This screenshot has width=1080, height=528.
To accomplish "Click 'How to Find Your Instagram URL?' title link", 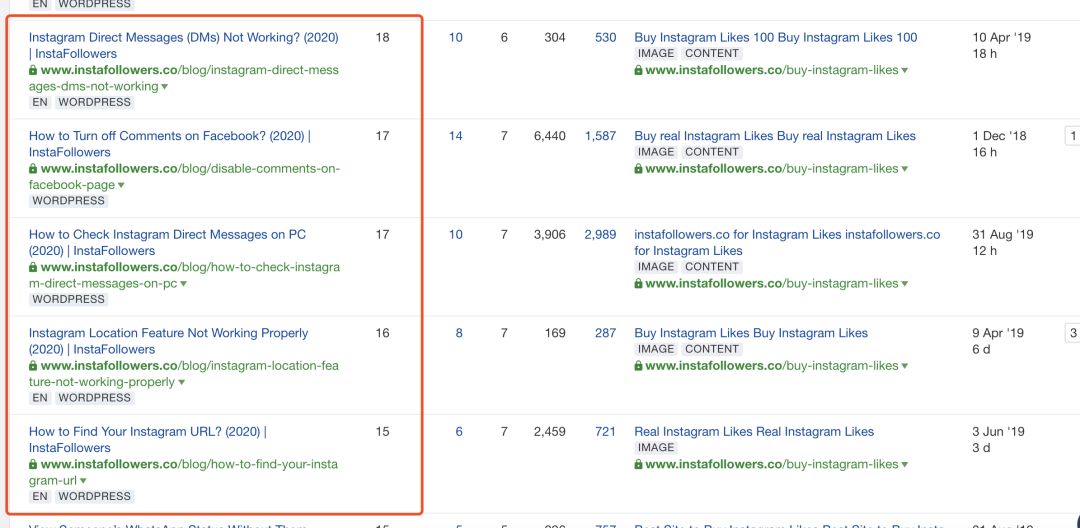I will [147, 432].
